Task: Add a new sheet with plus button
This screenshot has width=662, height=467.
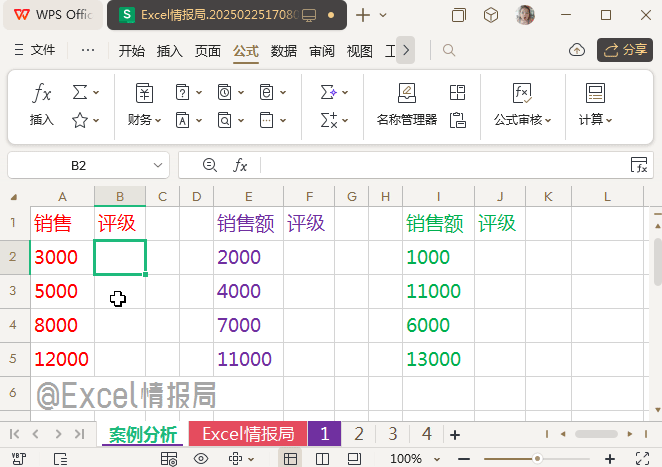Action: (455, 434)
